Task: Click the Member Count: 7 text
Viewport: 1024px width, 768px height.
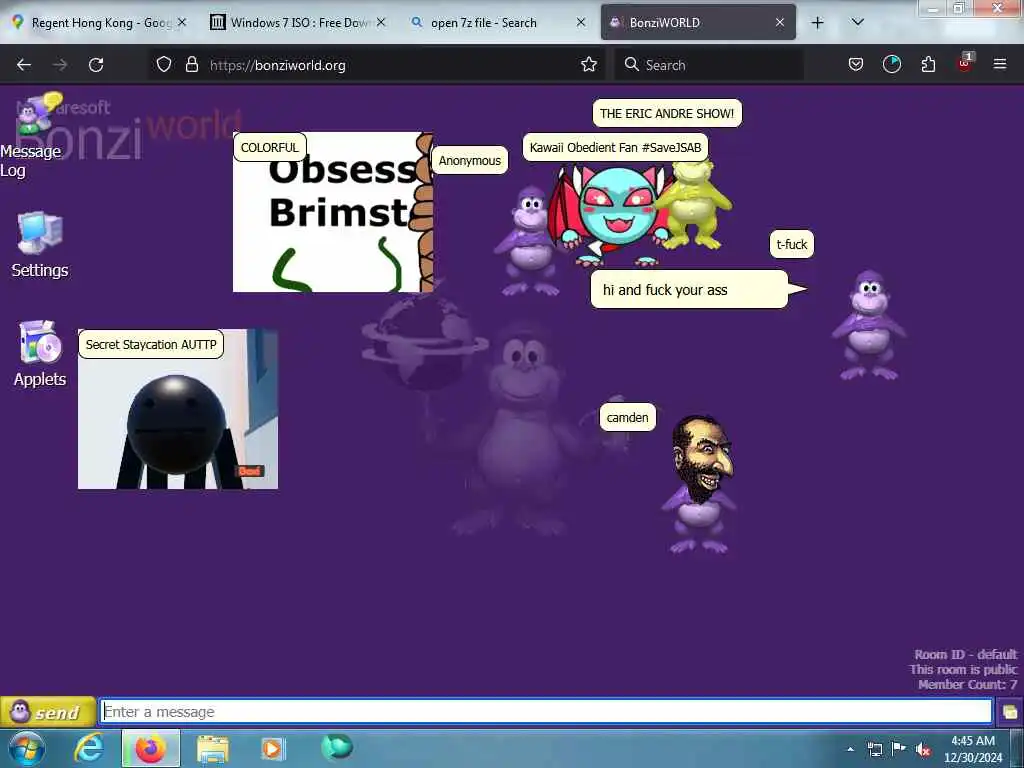Action: pyautogui.click(x=967, y=684)
